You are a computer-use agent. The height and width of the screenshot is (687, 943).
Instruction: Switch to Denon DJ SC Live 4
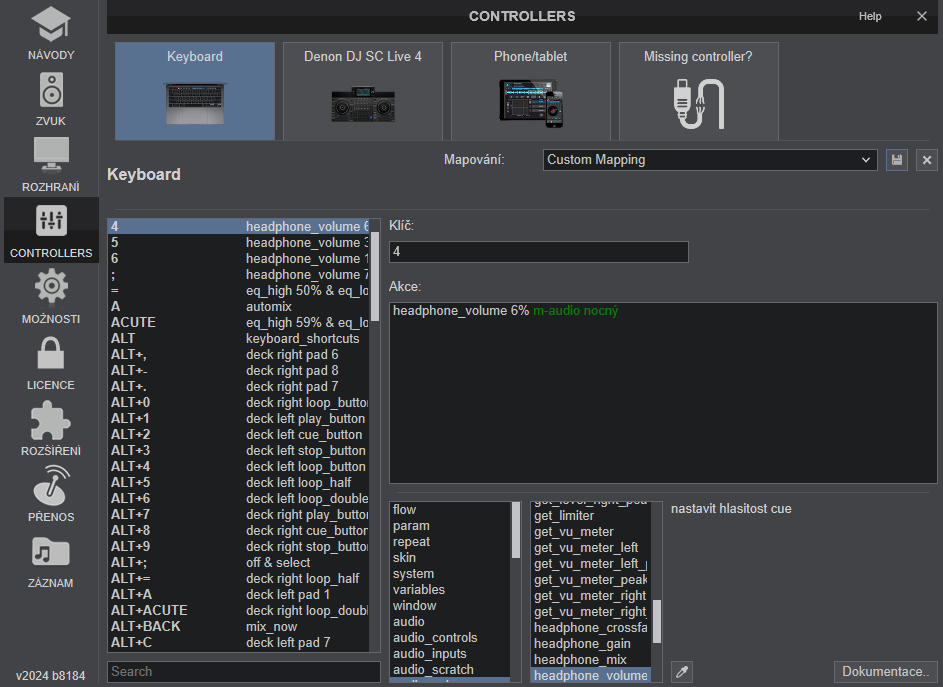tap(363, 91)
